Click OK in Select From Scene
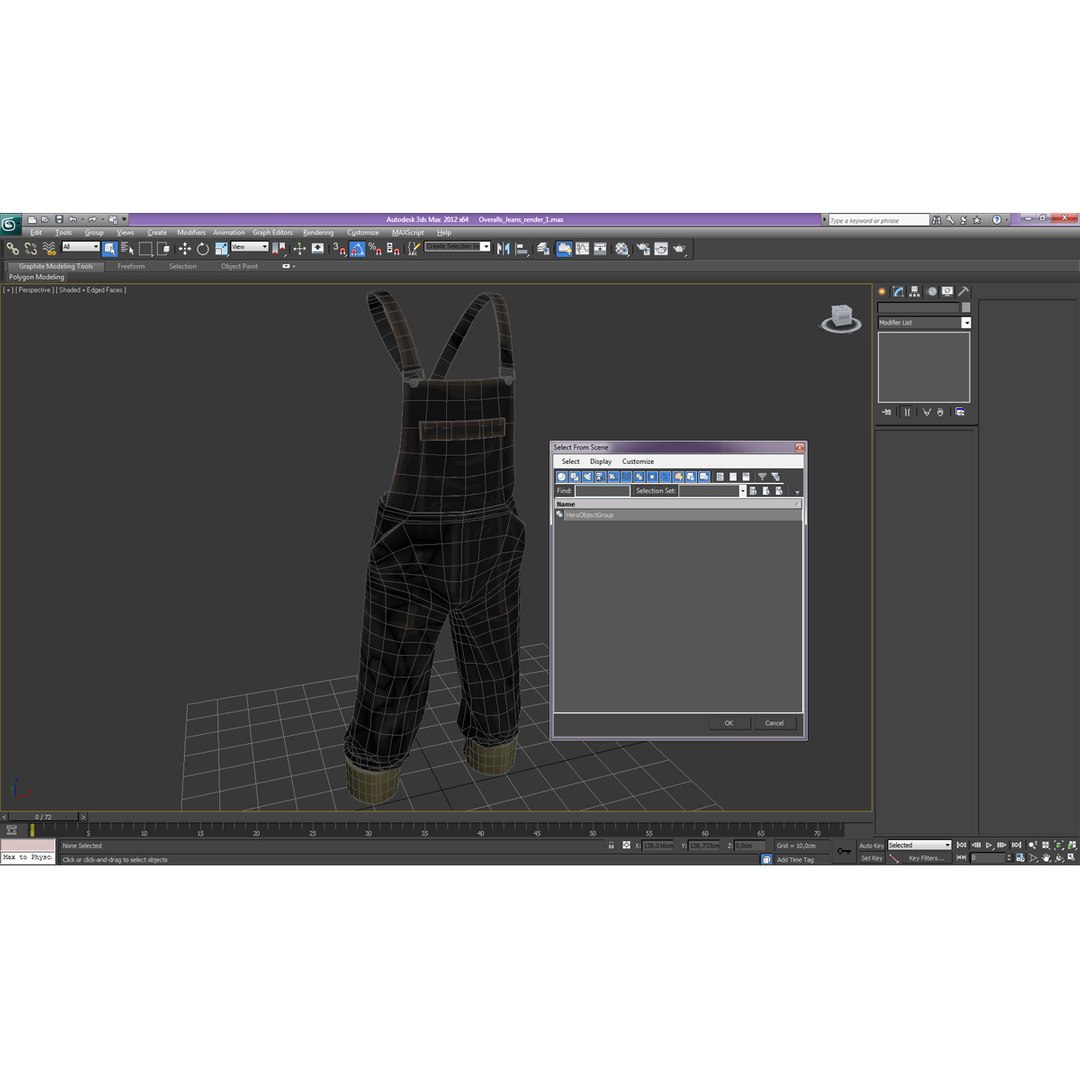The width and height of the screenshot is (1080, 1080). [x=729, y=723]
